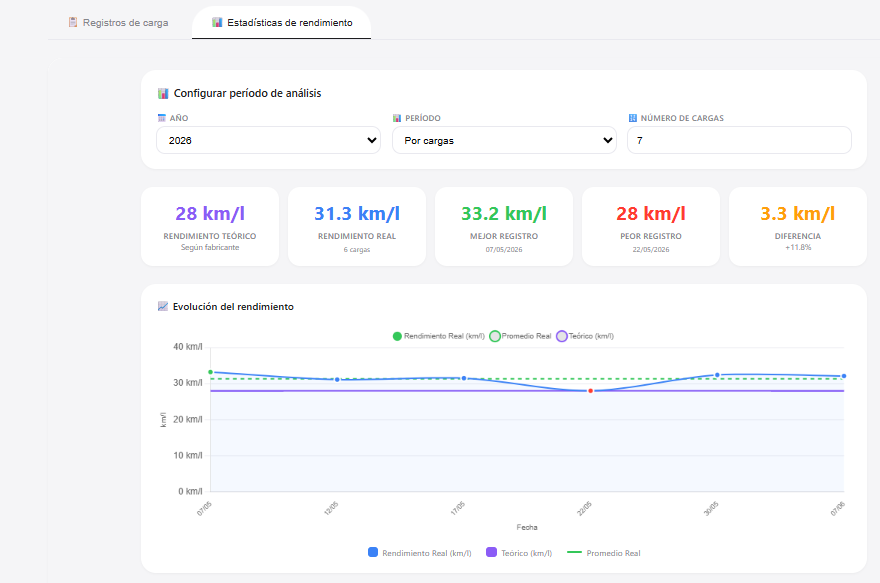Viewport: 880px width, 583px height.
Task: Click the purple Teórico swatch in the bottom legend
Action: tap(491, 552)
